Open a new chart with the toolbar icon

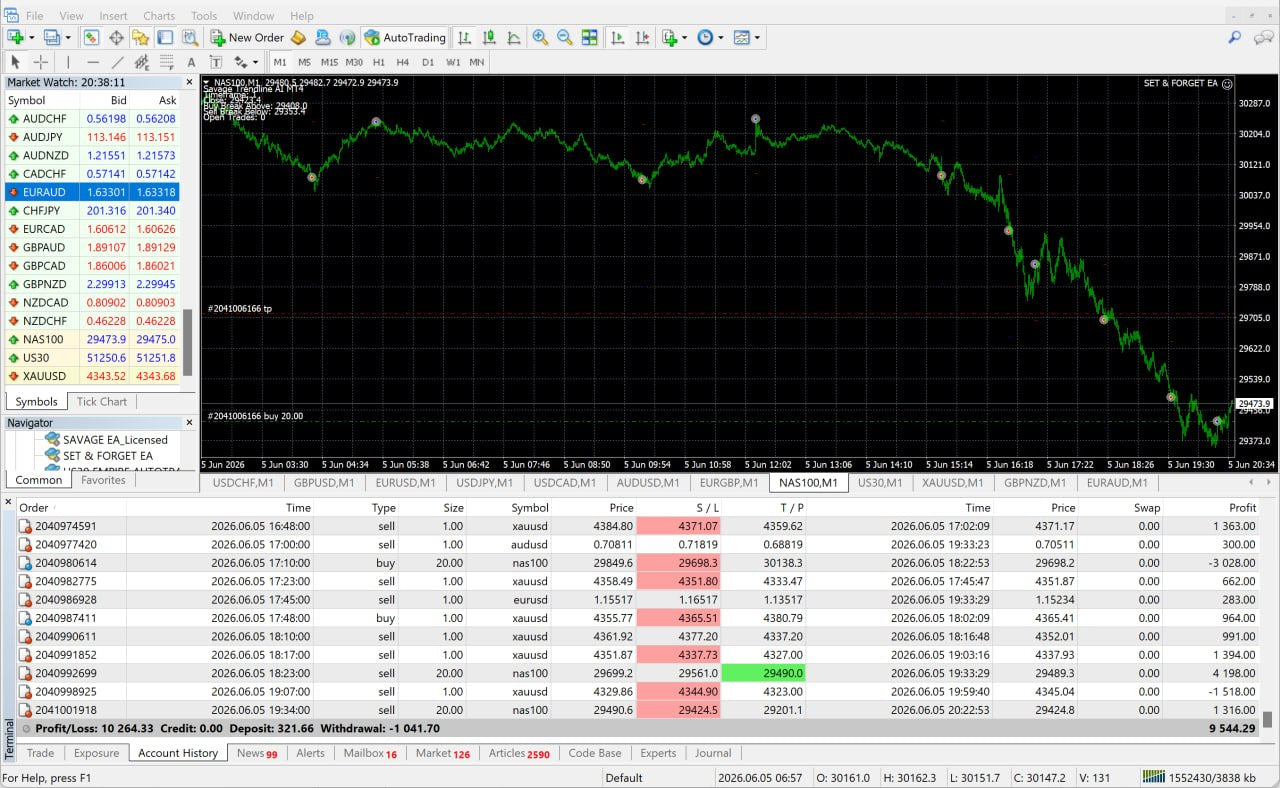(x=15, y=37)
